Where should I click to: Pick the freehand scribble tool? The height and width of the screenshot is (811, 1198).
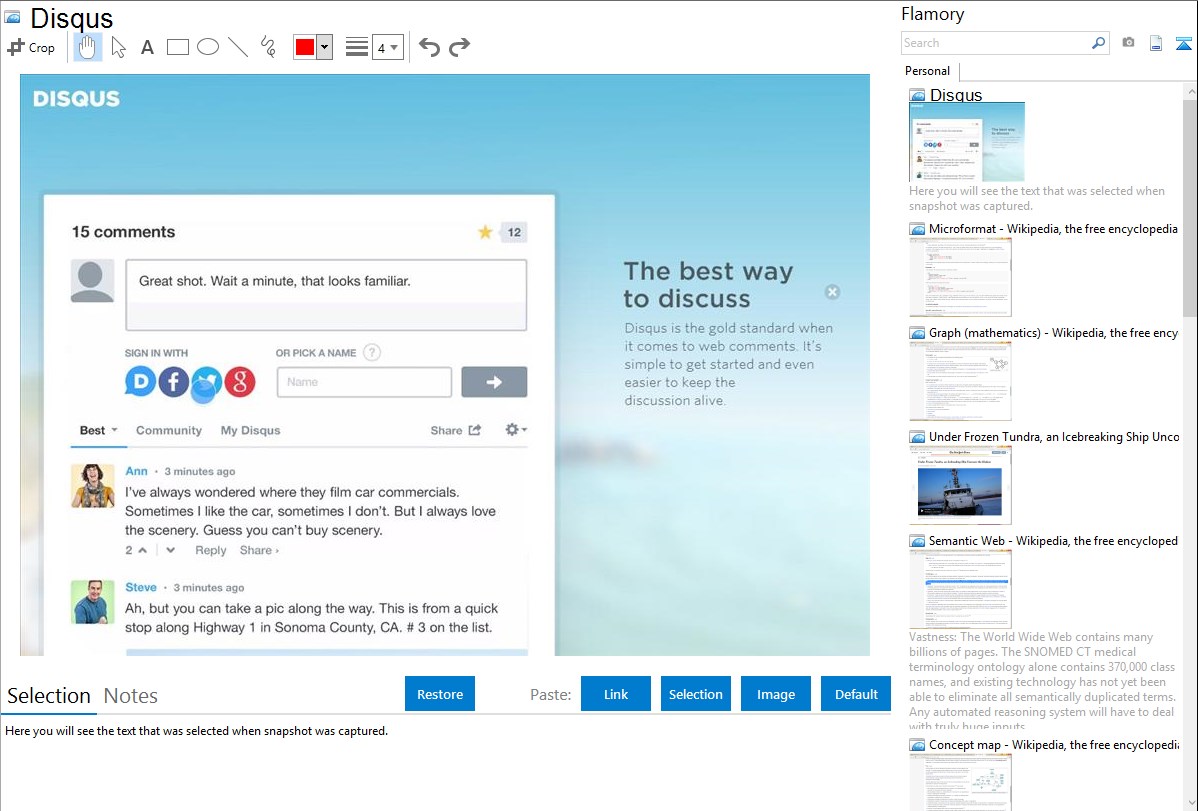coord(268,47)
